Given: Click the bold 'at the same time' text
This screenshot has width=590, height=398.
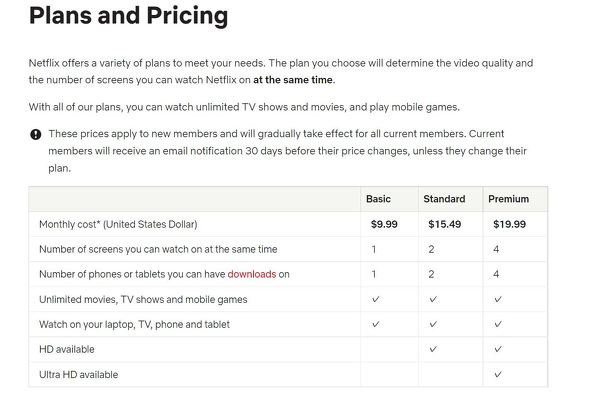Looking at the screenshot, I should click(x=293, y=80).
